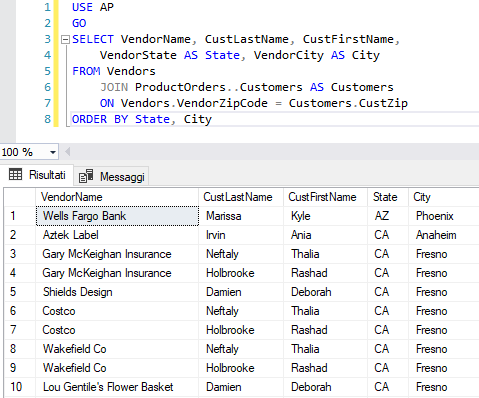
Task: Click the CustLastName column header
Action: (241, 197)
